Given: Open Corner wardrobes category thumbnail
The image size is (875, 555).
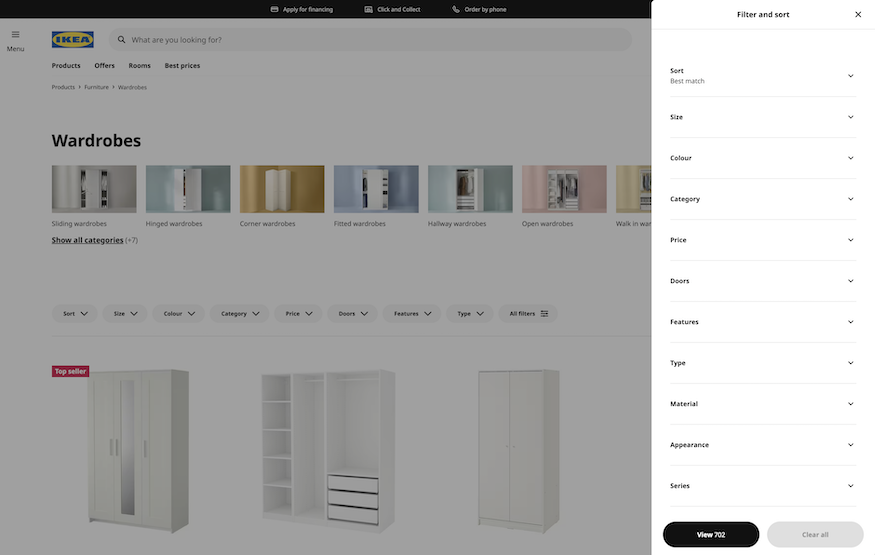Looking at the screenshot, I should click(282, 189).
